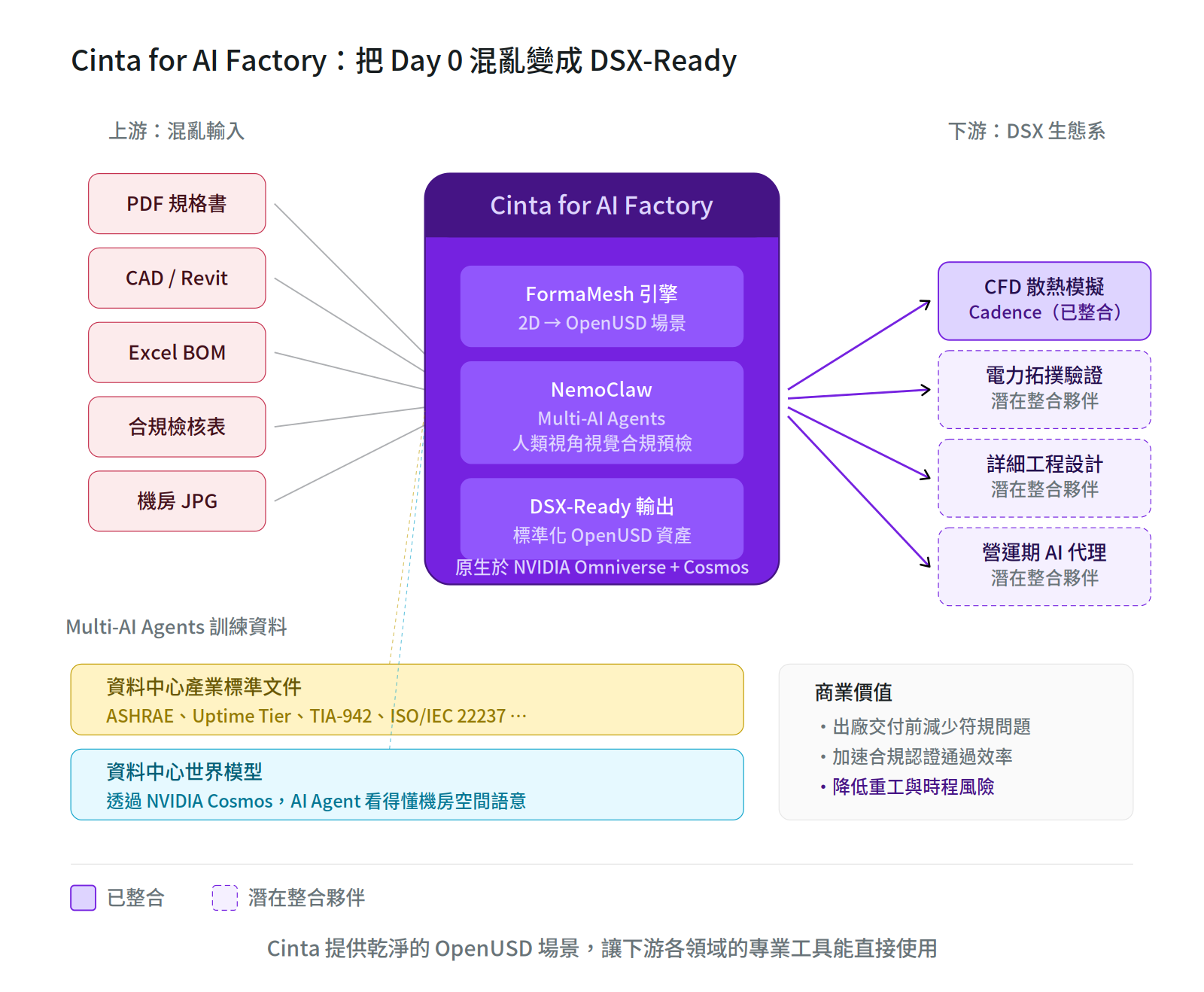Click the footer caption about OpenUSD 場景
Image resolution: width=1204 pixels, height=992 pixels.
(602, 948)
